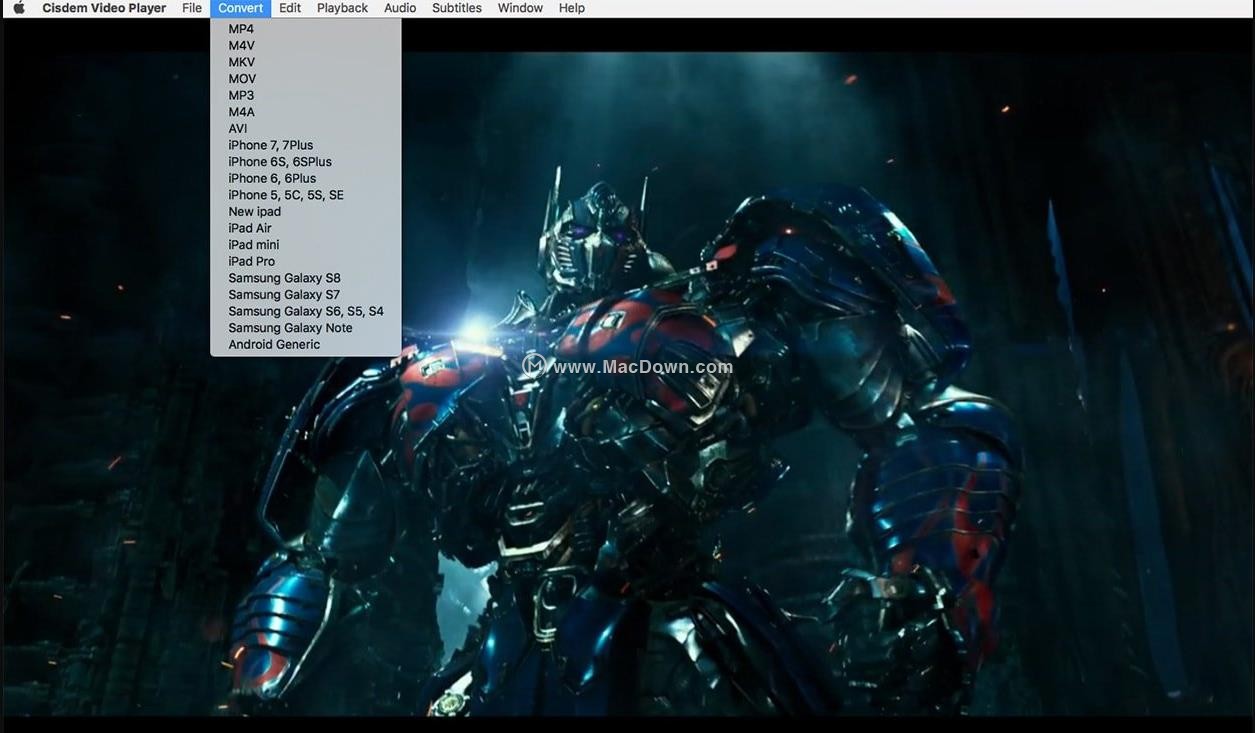Select the iPhone 5, 5C, 5S, SE preset
Image resolution: width=1255 pixels, height=733 pixels.
pos(285,195)
